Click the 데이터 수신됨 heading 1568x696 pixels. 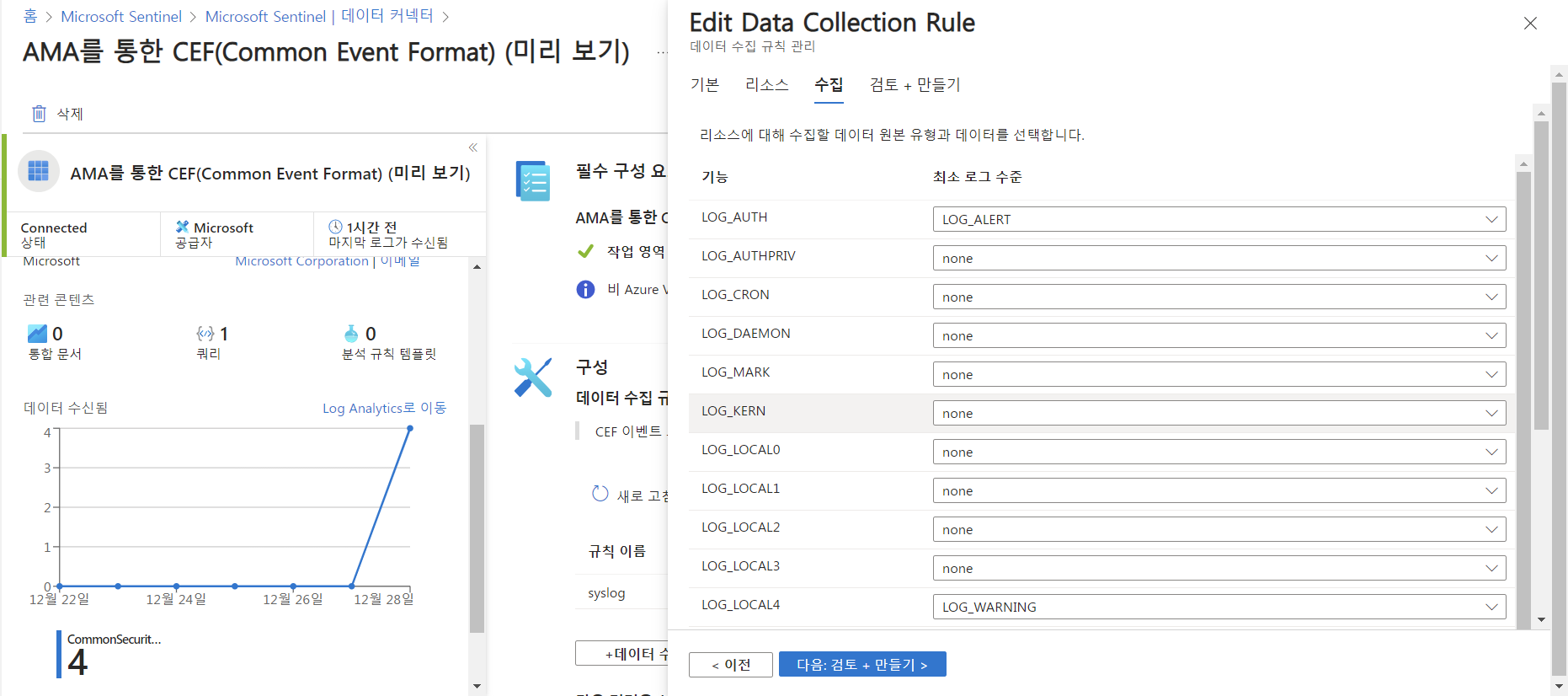[x=66, y=408]
